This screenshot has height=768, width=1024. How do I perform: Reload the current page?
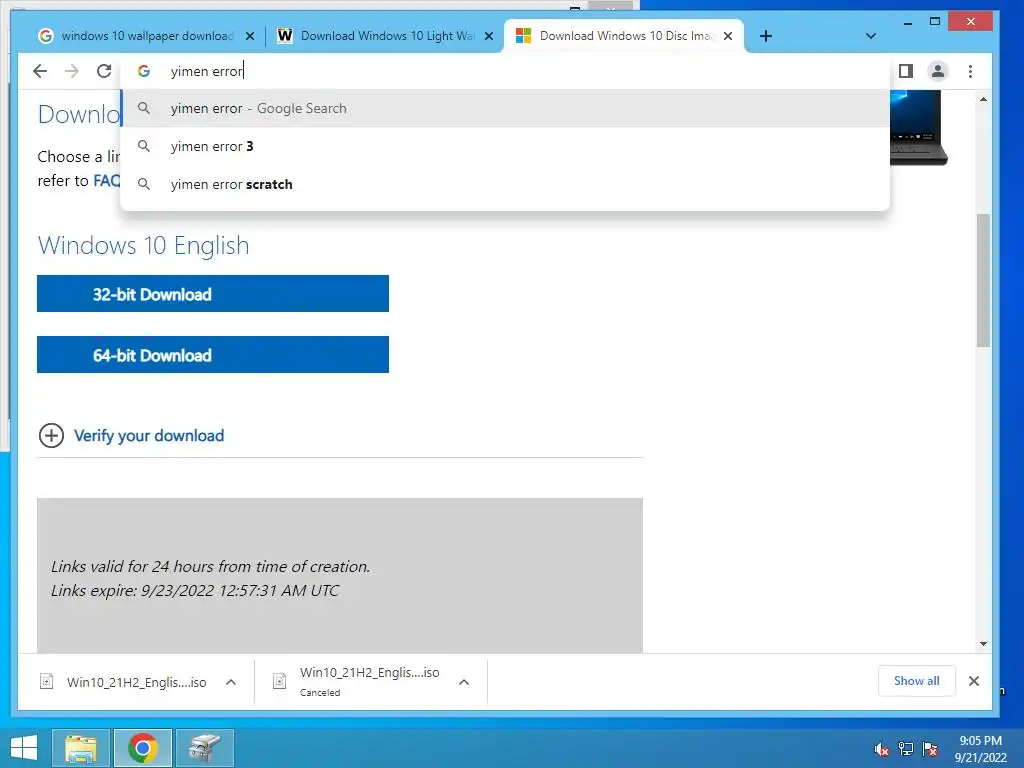[104, 71]
